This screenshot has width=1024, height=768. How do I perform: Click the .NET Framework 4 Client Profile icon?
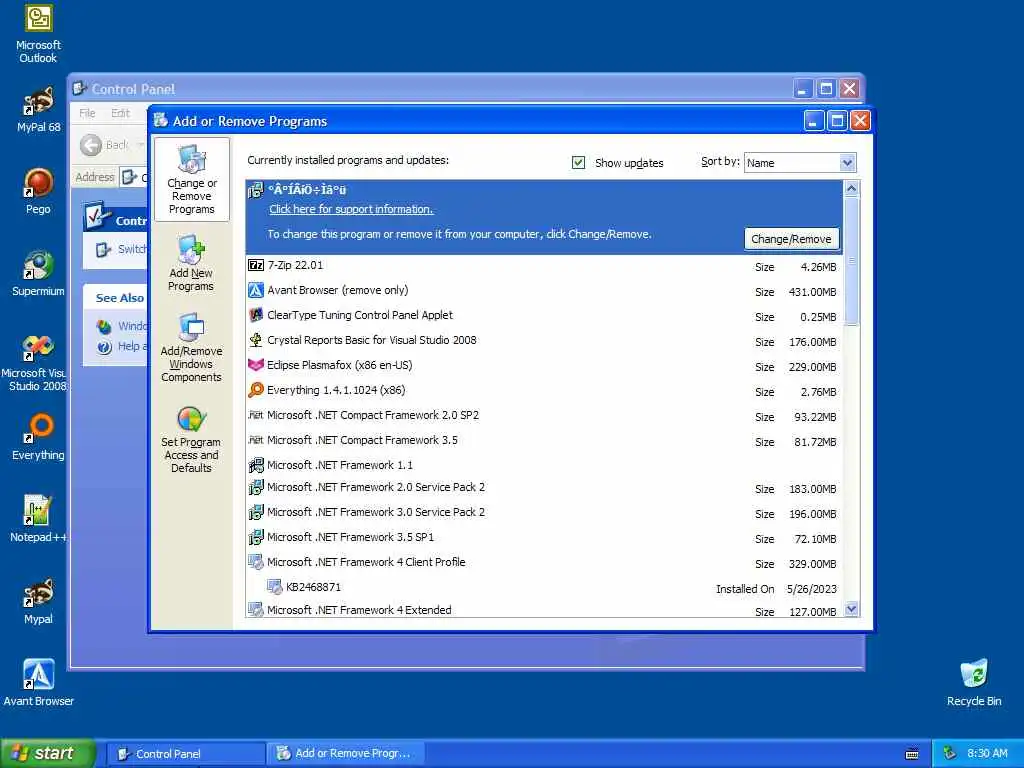coord(256,562)
